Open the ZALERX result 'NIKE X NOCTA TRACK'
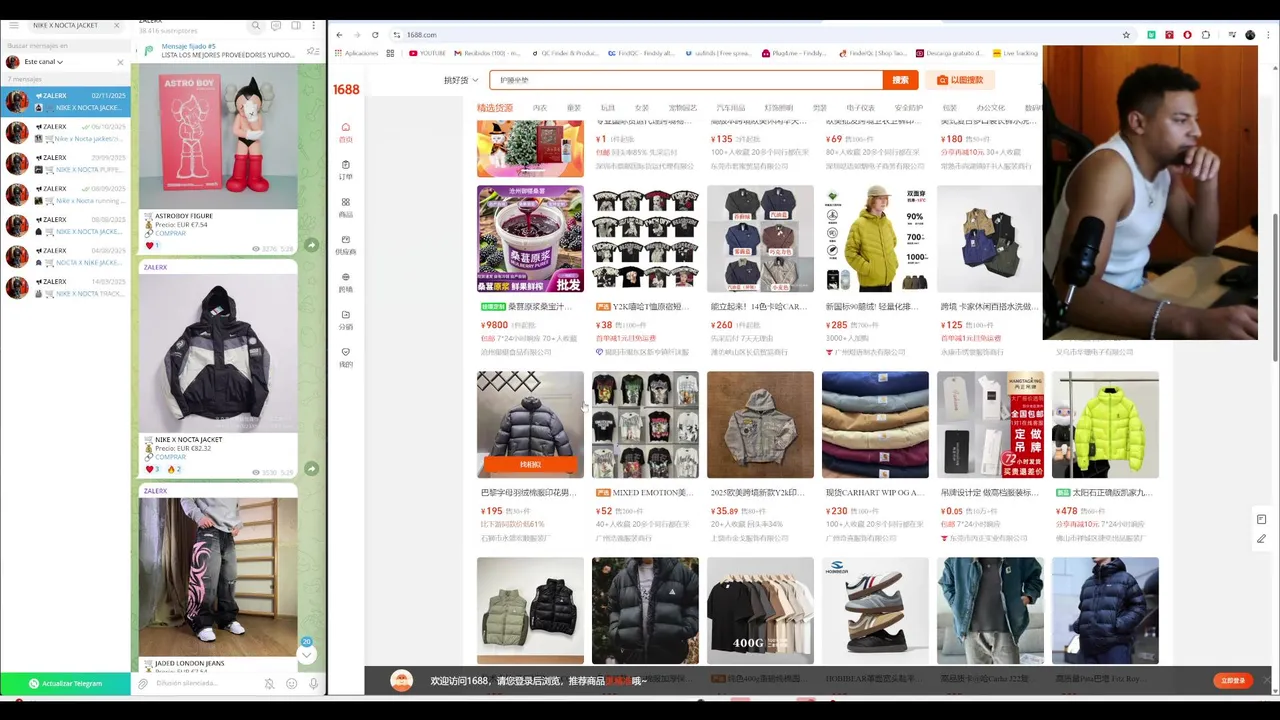The image size is (1280, 720). pyautogui.click(x=65, y=287)
